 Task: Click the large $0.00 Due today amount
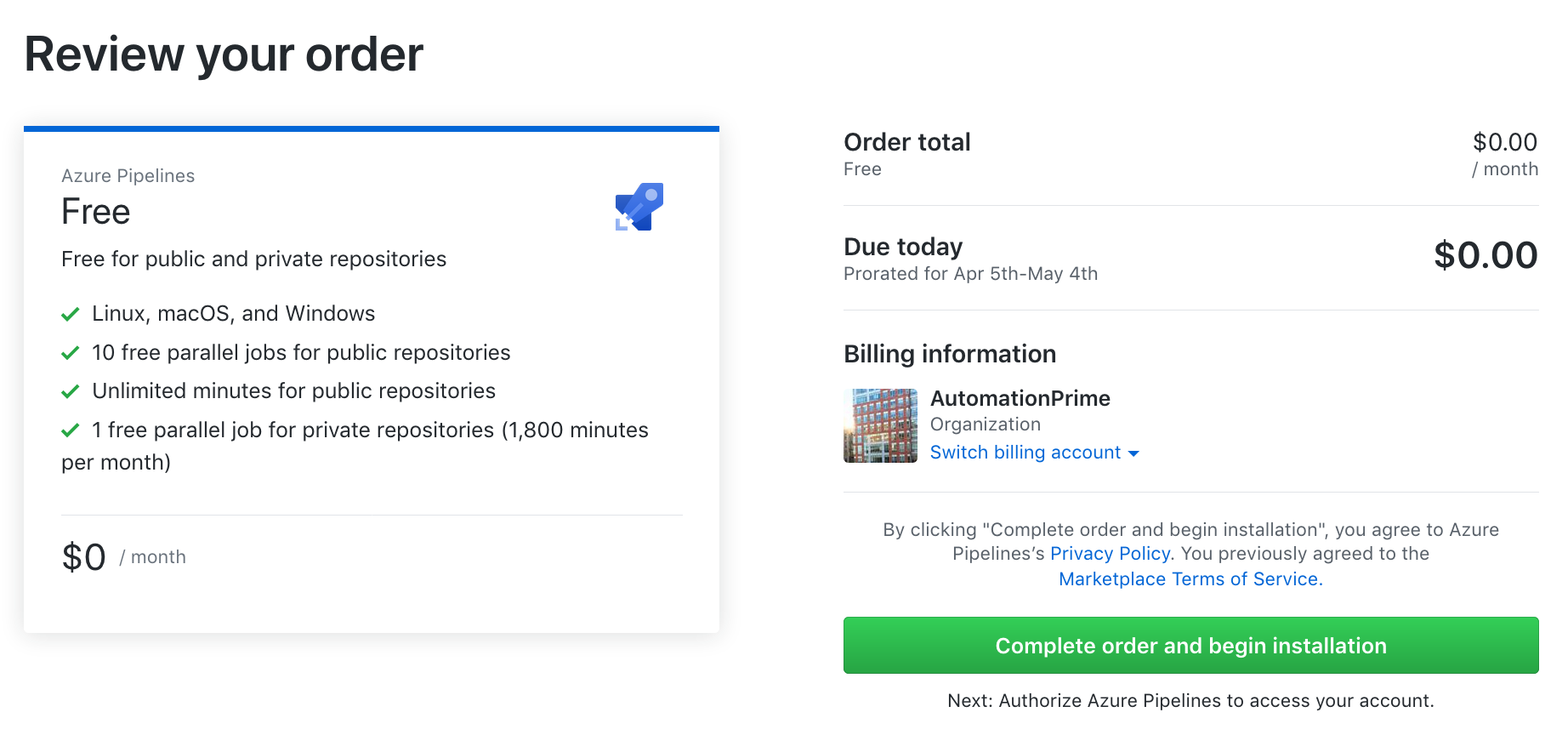coord(1485,255)
